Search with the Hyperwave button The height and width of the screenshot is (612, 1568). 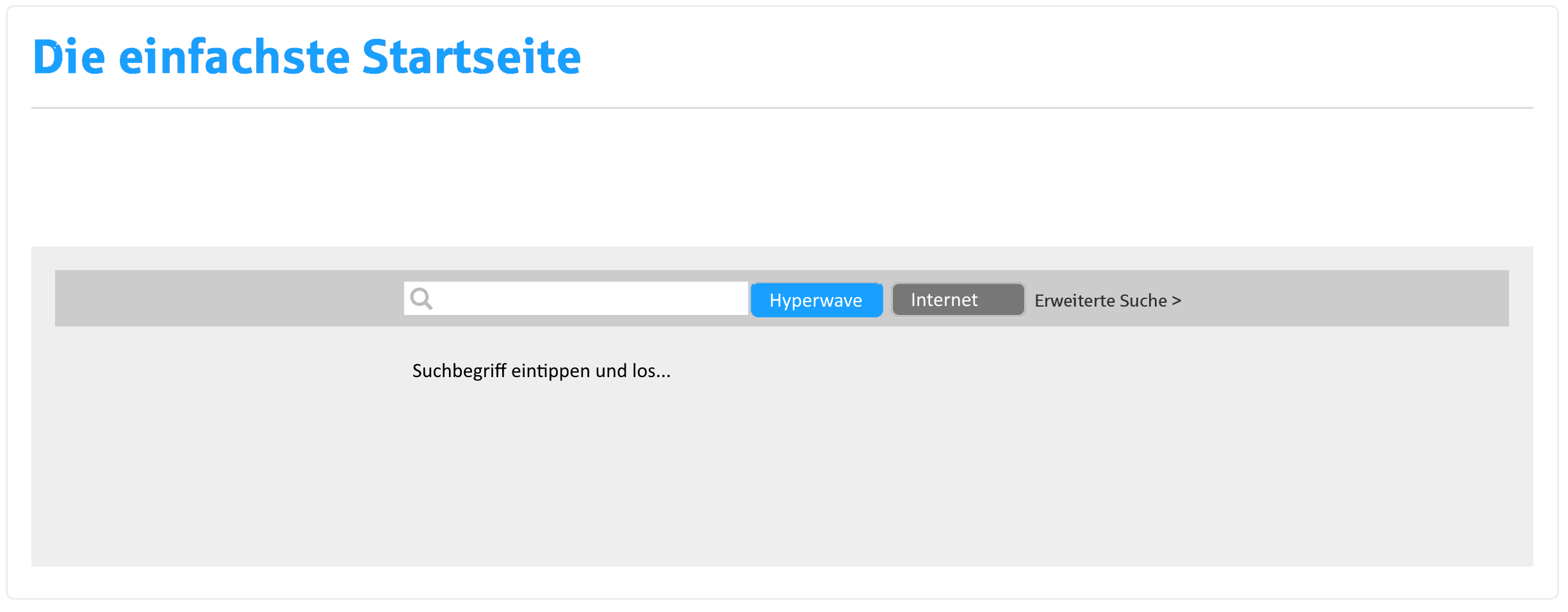[x=817, y=300]
